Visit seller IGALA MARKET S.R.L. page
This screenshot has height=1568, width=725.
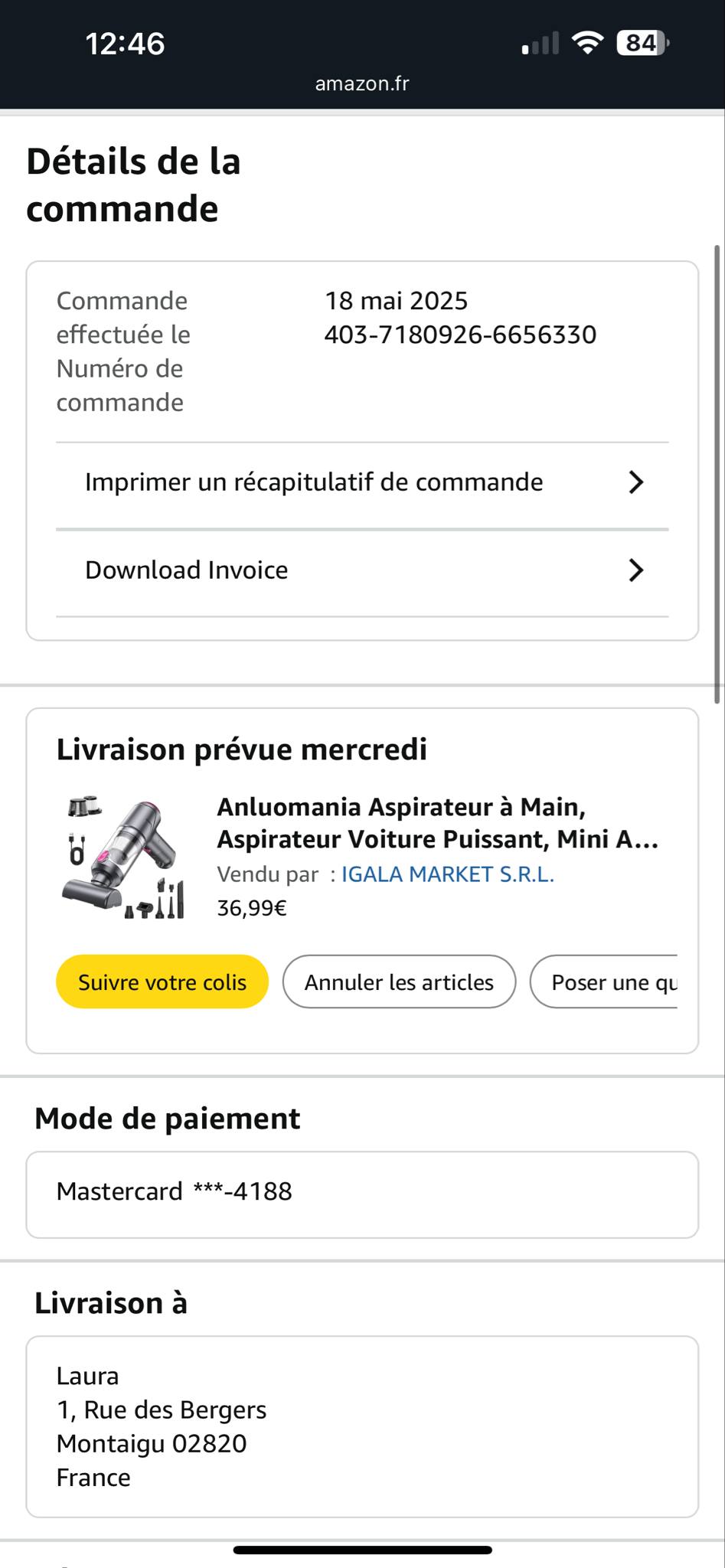447,874
